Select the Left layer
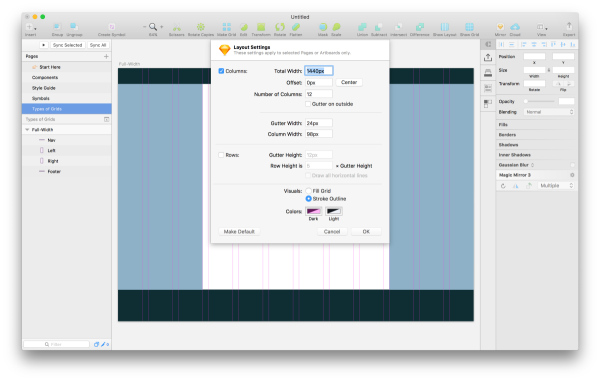Screen dimensions: 600x381 click(67, 150)
